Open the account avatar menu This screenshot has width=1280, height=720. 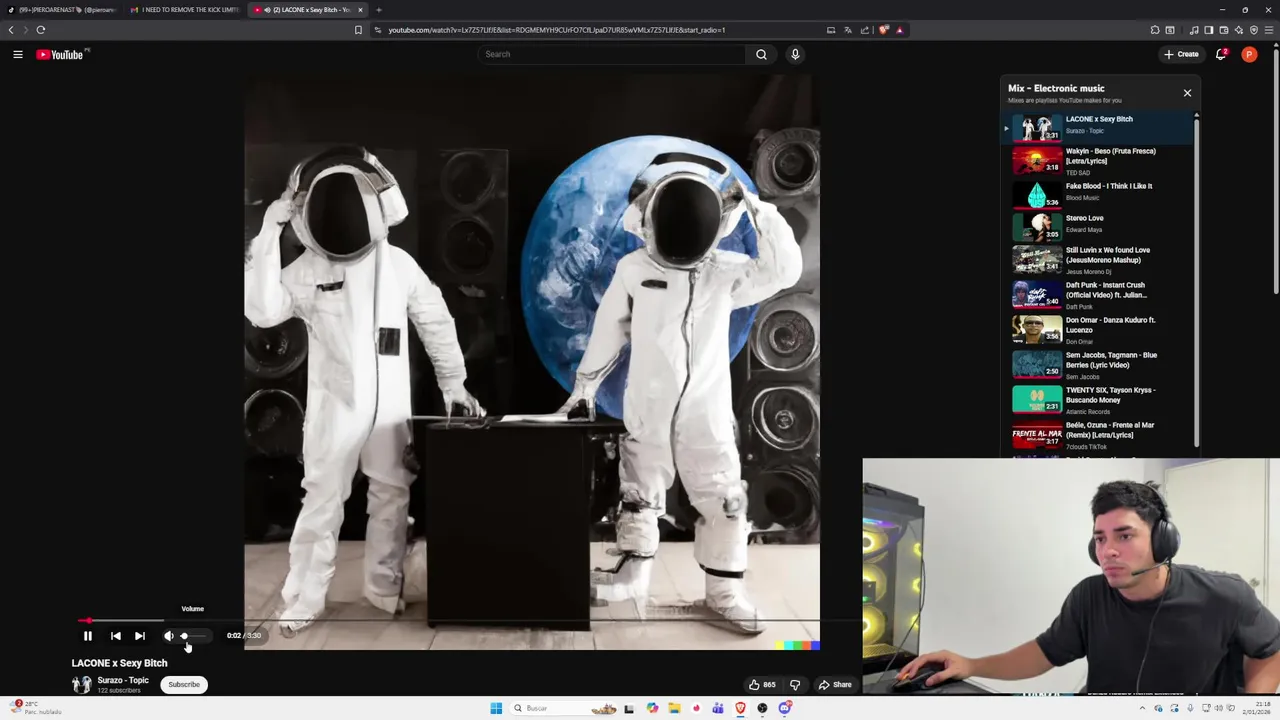pyautogui.click(x=1249, y=54)
